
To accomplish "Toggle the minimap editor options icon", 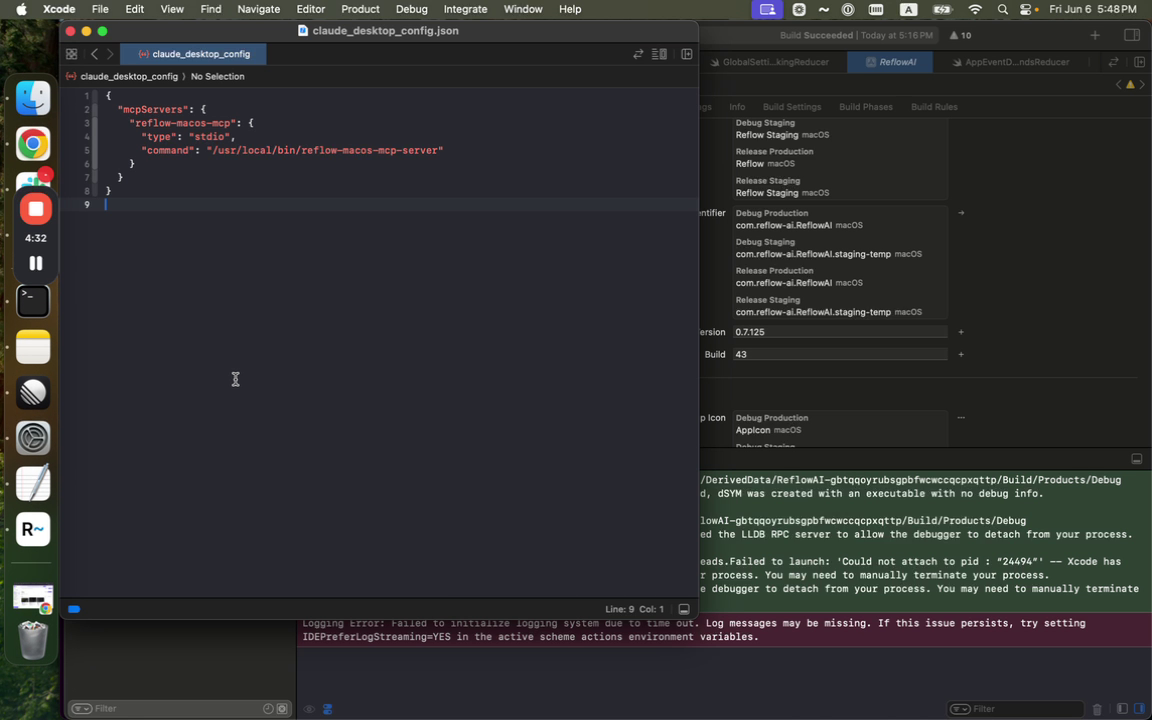I will (659, 54).
